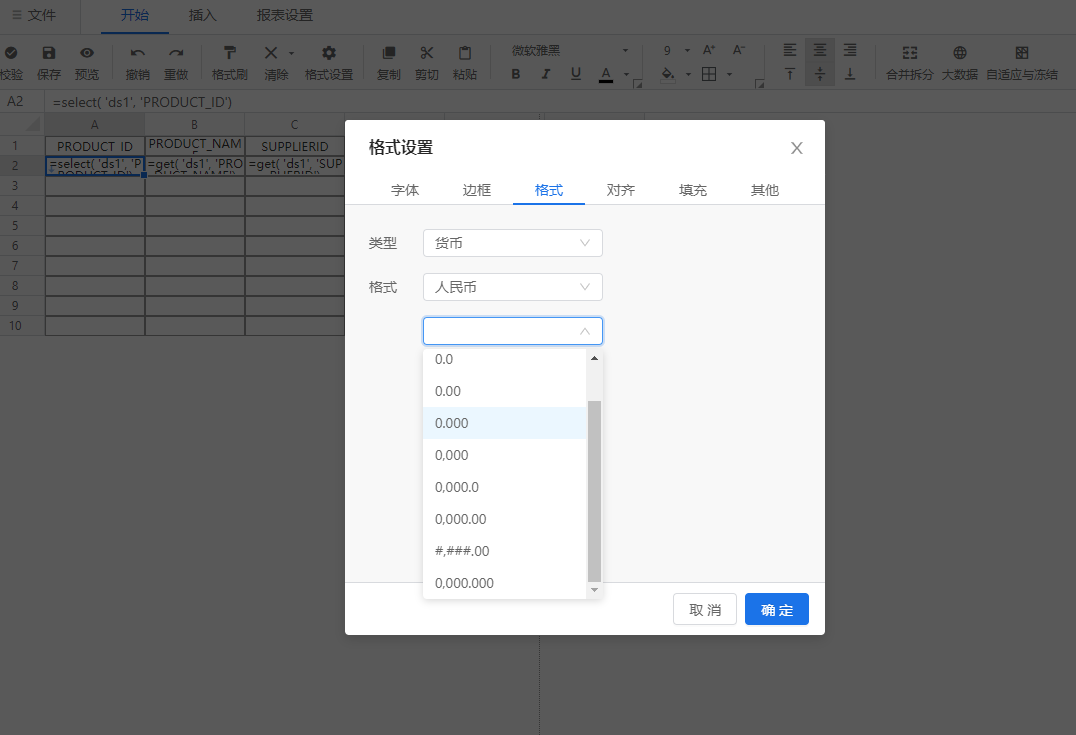The height and width of the screenshot is (735, 1076).
Task: Open the 报表设置 ribbon tab
Action: [285, 15]
